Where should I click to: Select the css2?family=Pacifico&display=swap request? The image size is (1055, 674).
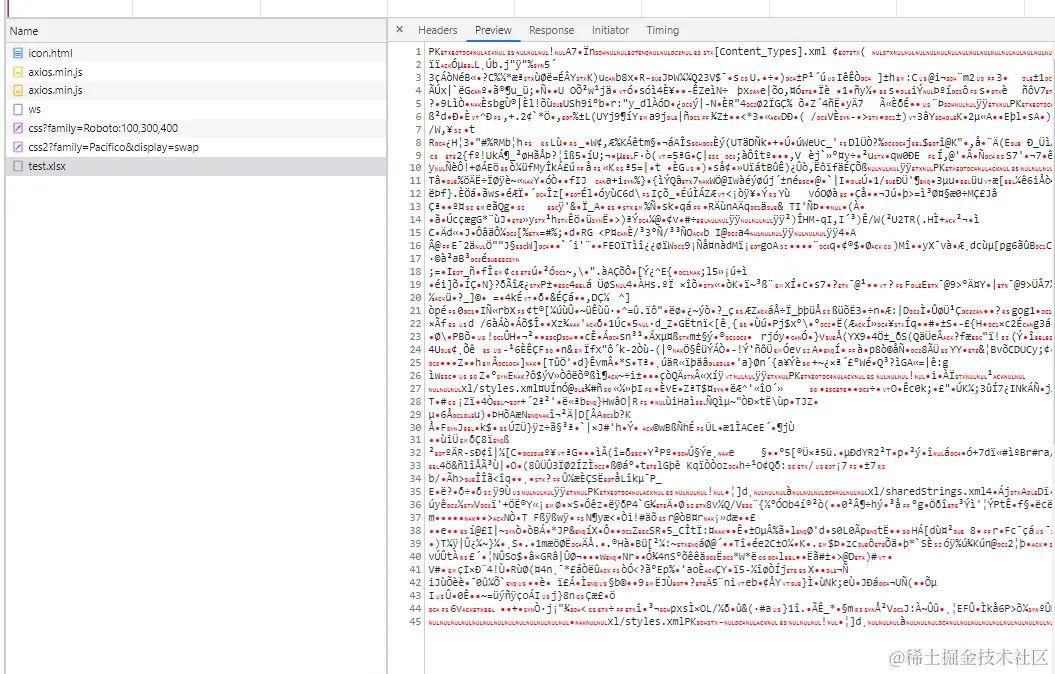(x=196, y=147)
